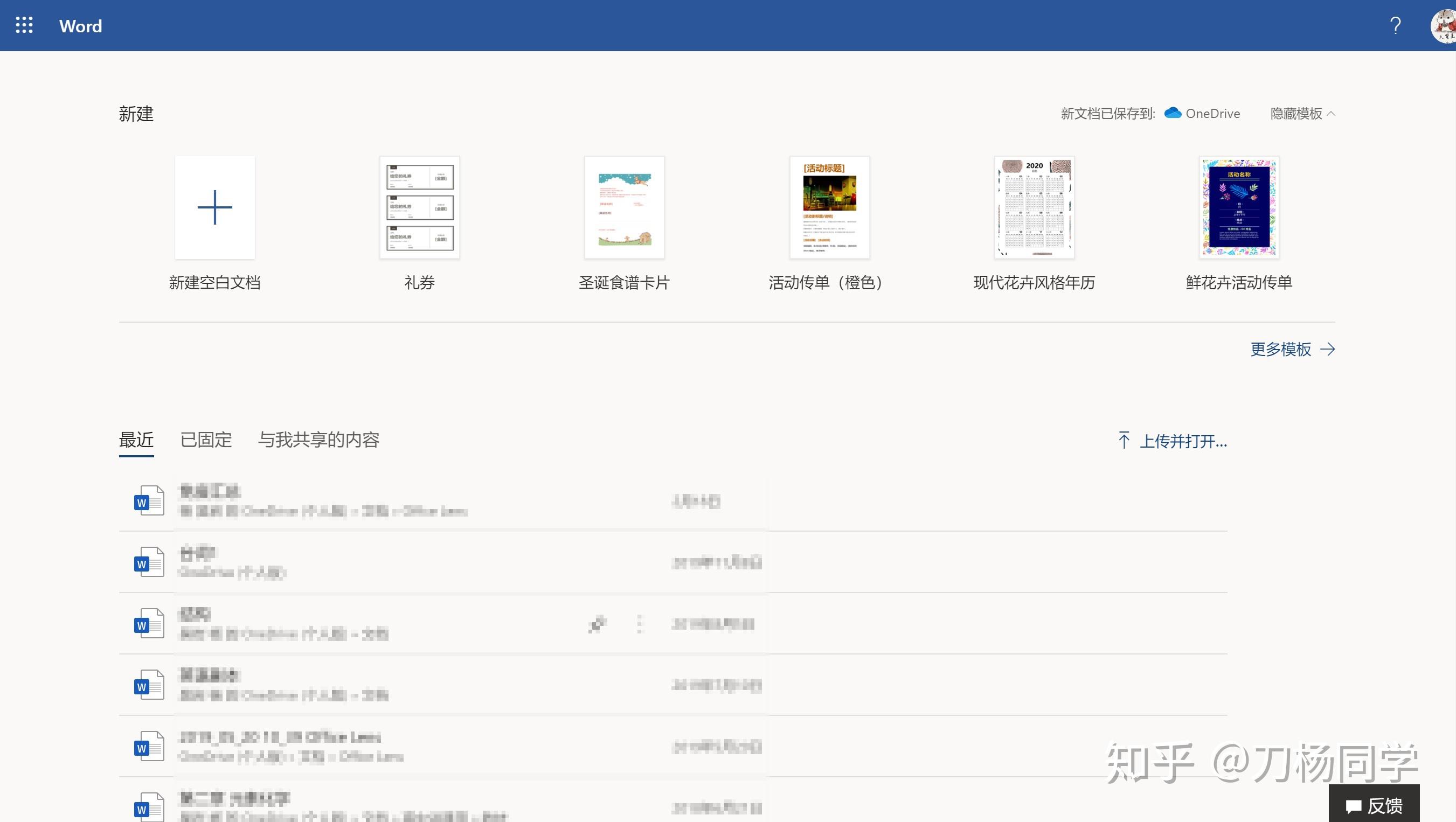Create a new blank document with plus thumbnail
Screen dimensions: 1456x822
pyautogui.click(x=215, y=207)
